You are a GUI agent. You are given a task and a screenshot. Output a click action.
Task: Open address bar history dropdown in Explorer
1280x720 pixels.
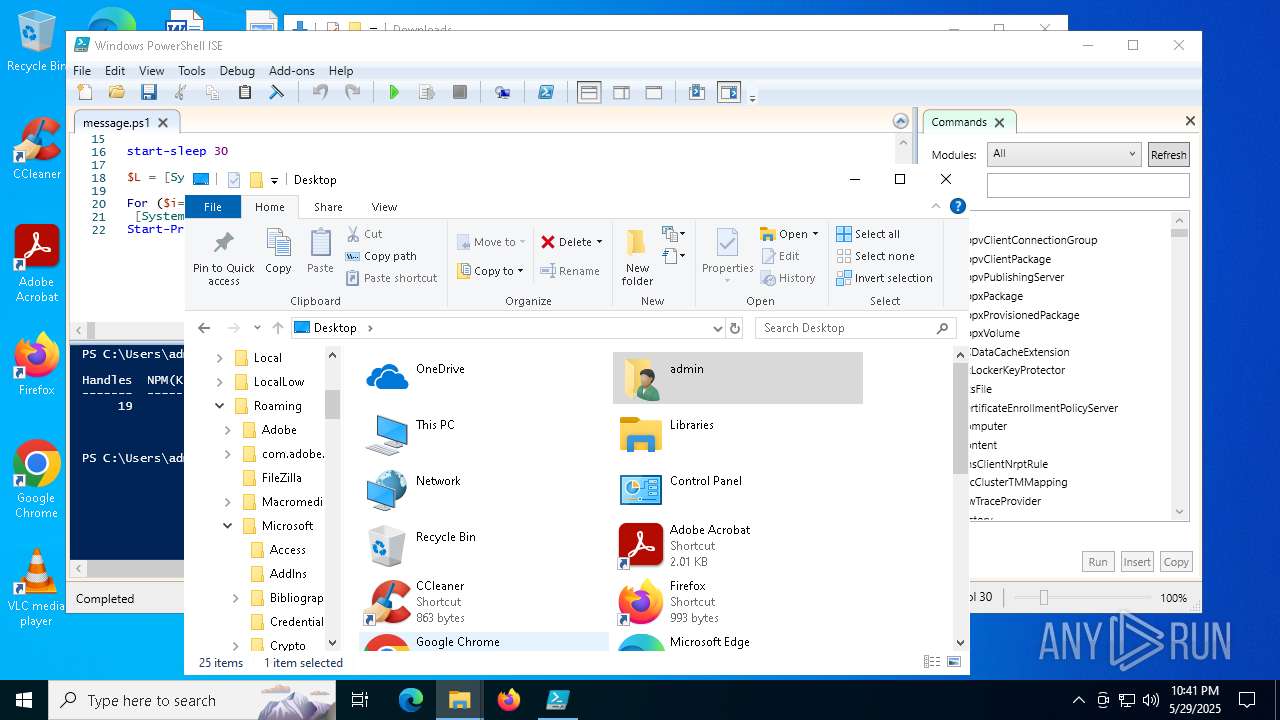coord(717,328)
